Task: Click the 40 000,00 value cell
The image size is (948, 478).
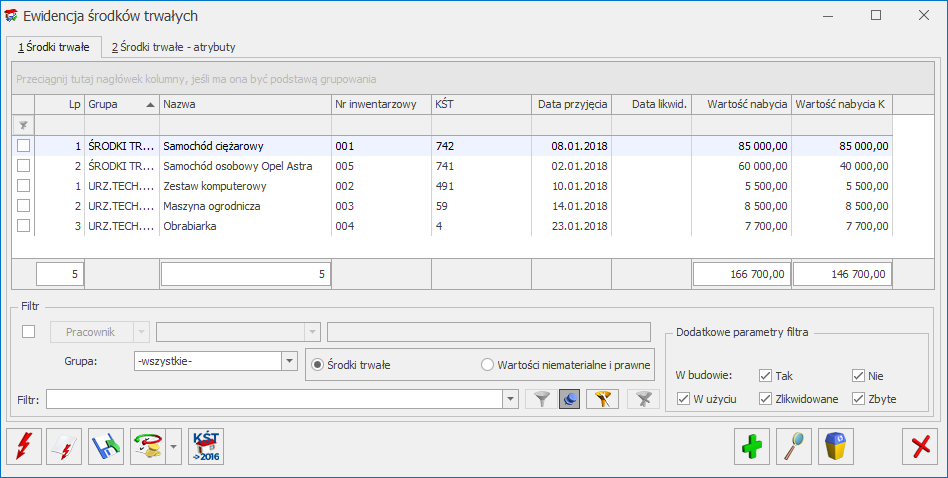Action: [842, 166]
